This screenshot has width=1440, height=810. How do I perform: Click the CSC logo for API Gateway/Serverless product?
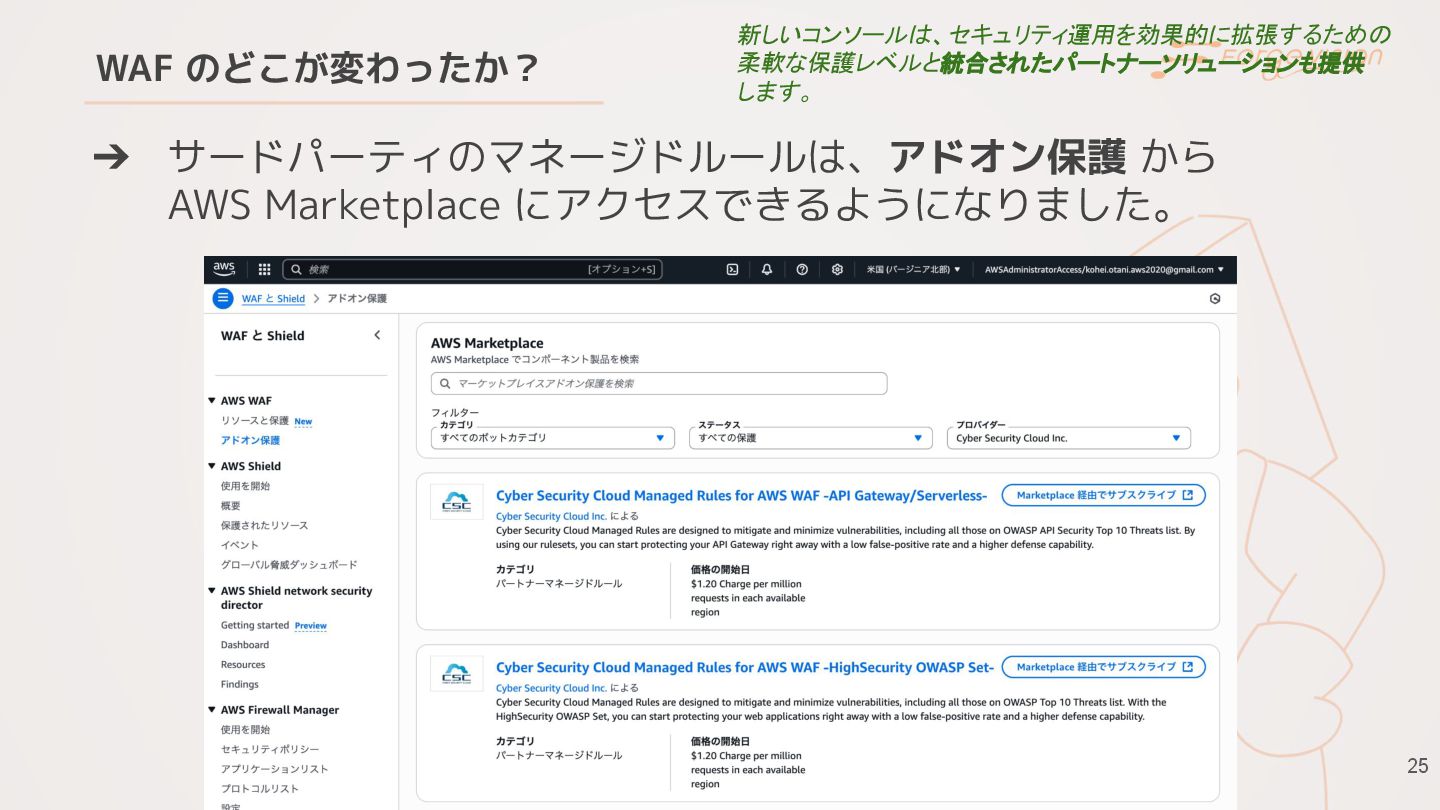(x=457, y=502)
